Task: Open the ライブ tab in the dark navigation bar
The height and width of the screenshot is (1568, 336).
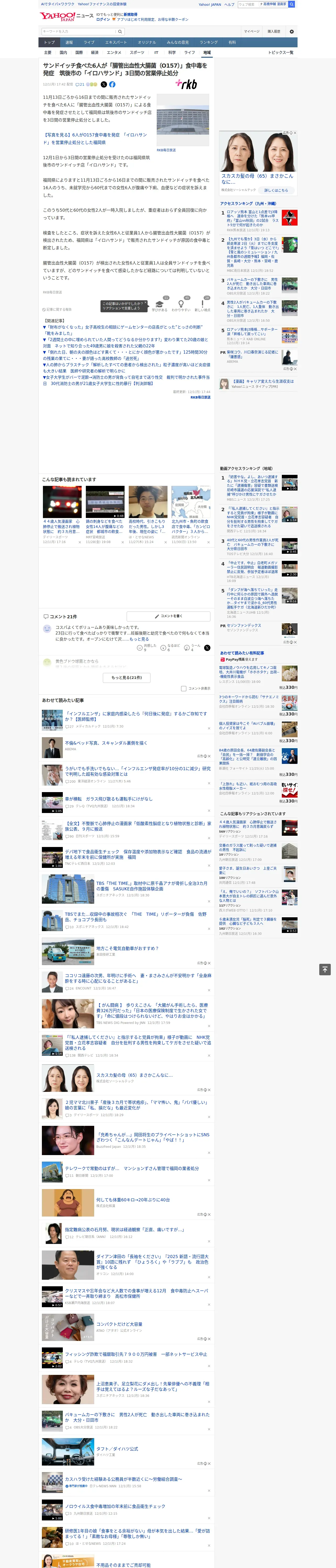Action: click(x=89, y=43)
